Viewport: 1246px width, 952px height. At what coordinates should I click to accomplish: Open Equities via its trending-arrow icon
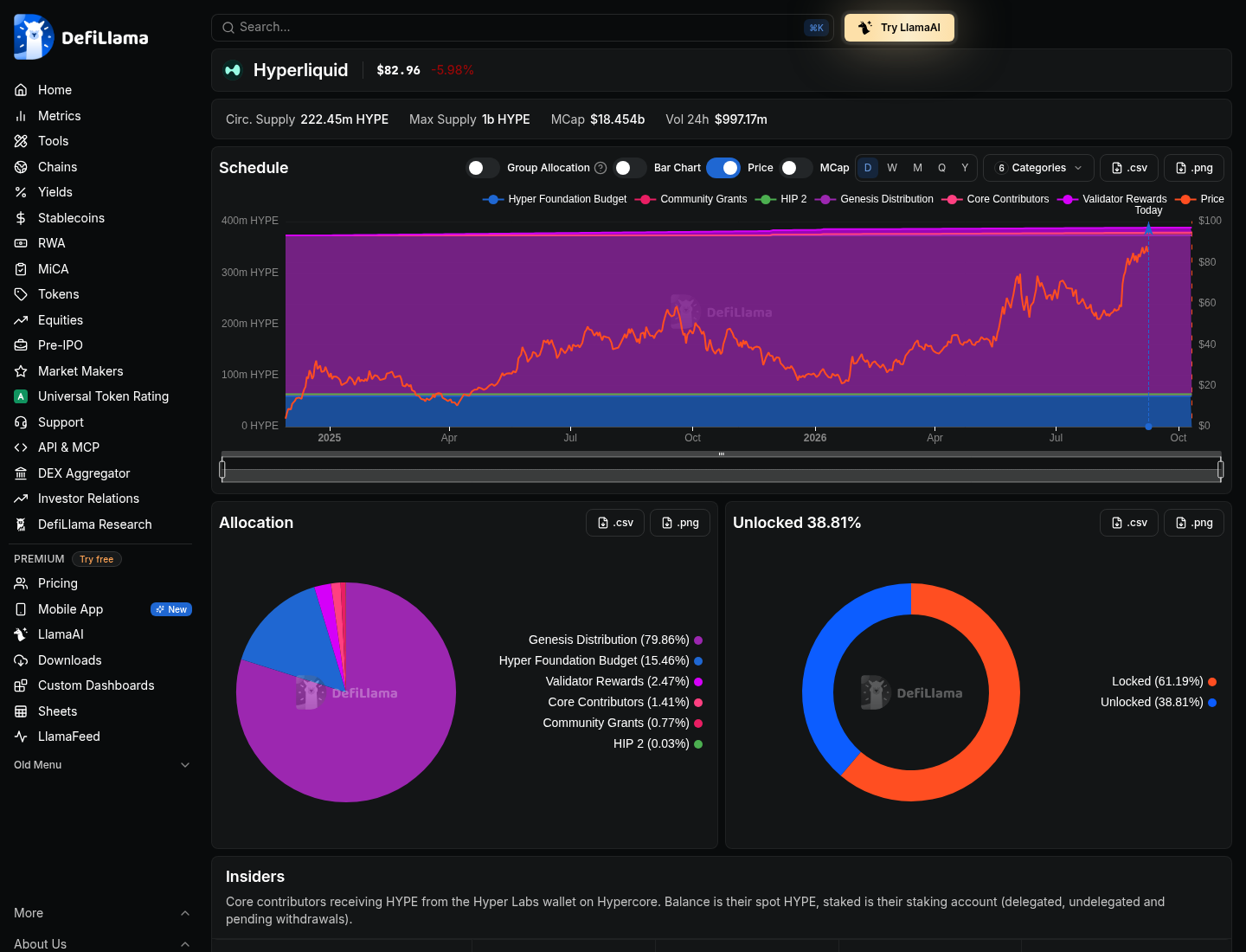[x=21, y=320]
